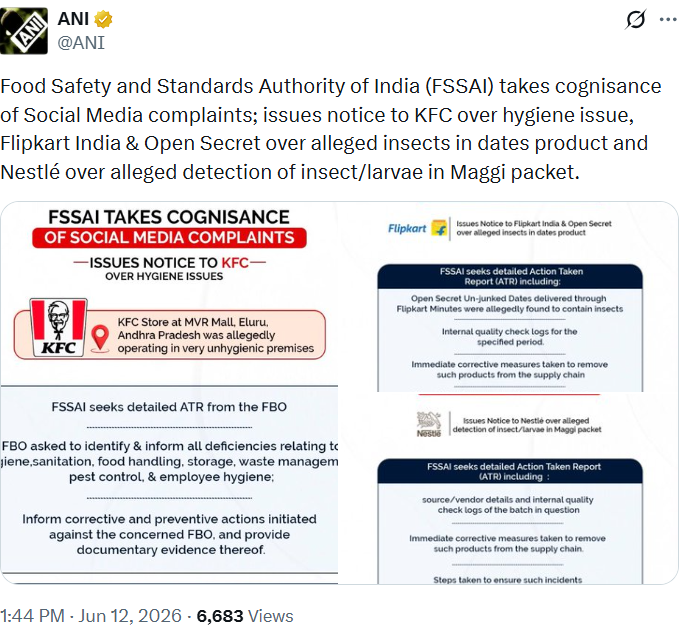693x637 pixels.
Task: Click the Nestlé logo in the infographic
Action: click(x=429, y=424)
